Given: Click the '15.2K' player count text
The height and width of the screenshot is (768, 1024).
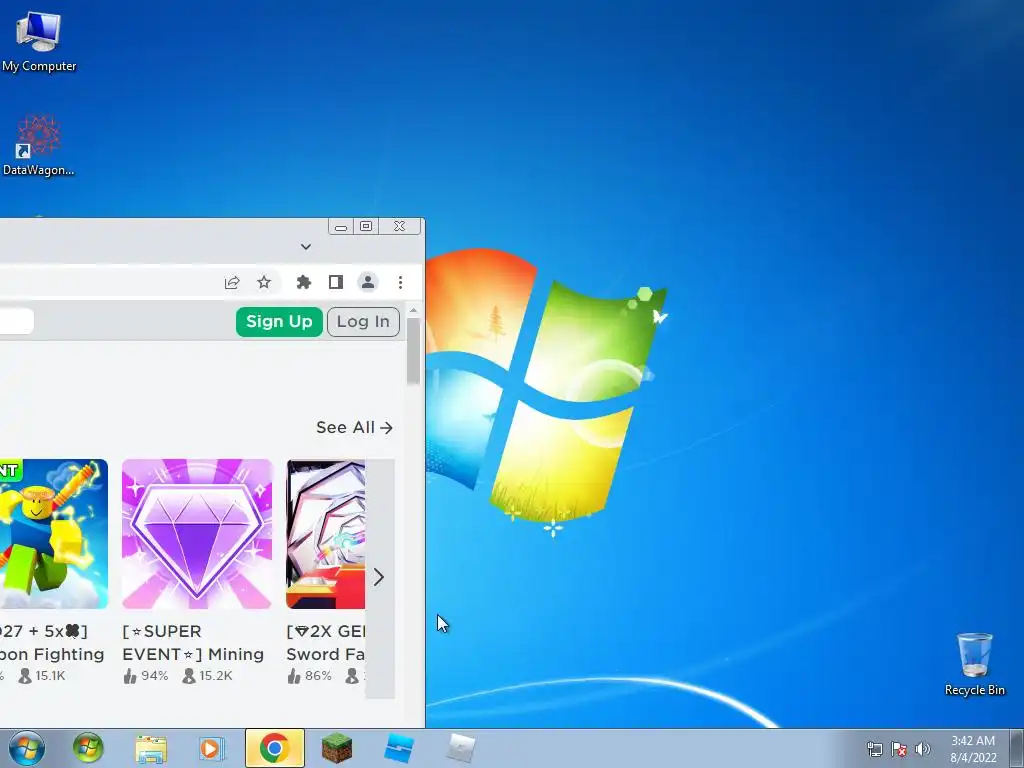Looking at the screenshot, I should pyautogui.click(x=216, y=676).
